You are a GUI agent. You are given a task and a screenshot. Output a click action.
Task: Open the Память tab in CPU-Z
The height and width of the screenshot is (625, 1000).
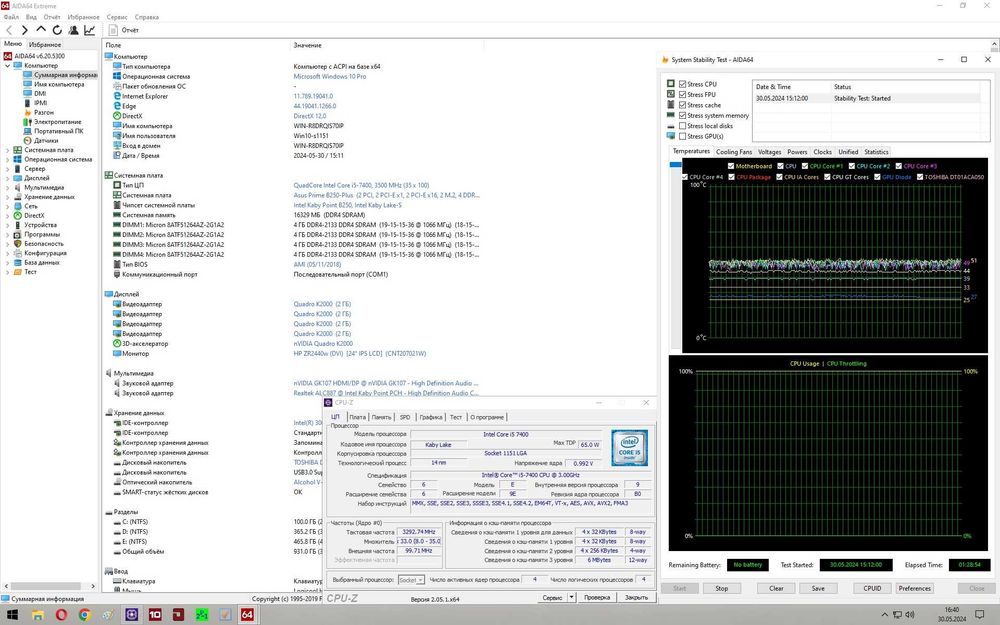381,417
